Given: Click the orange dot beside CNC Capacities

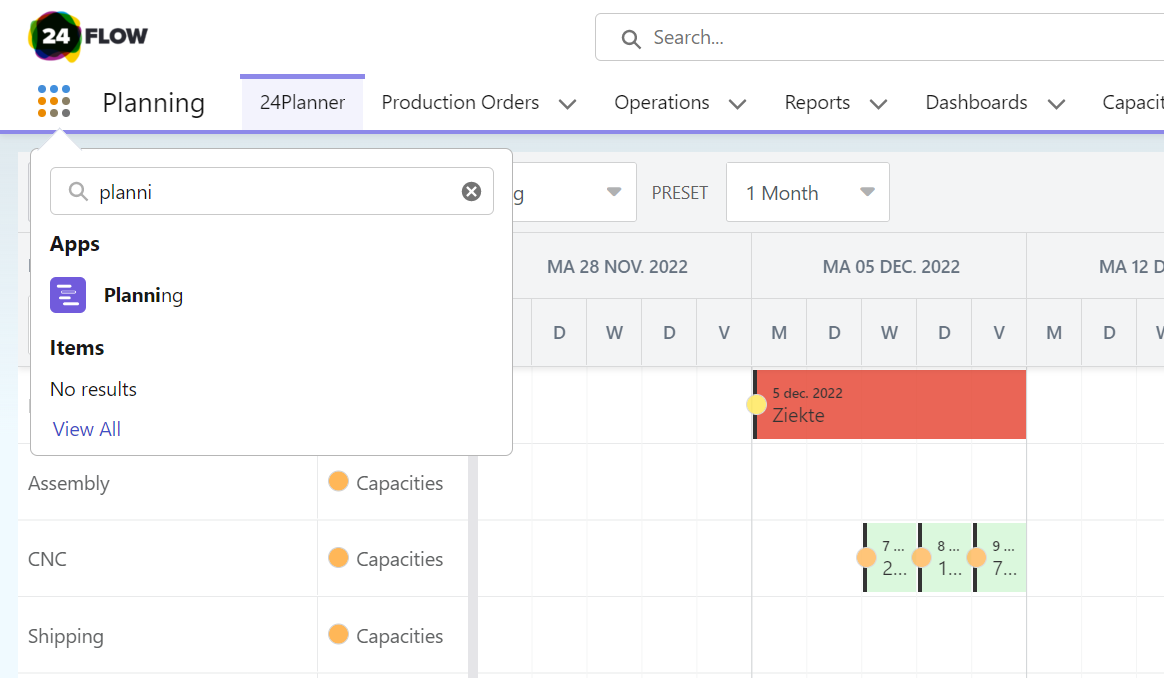Looking at the screenshot, I should pos(338,558).
